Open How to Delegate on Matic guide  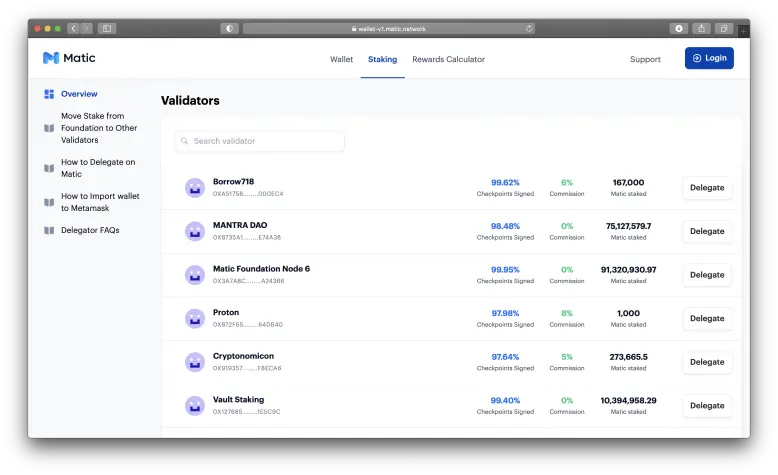[x=98, y=168]
